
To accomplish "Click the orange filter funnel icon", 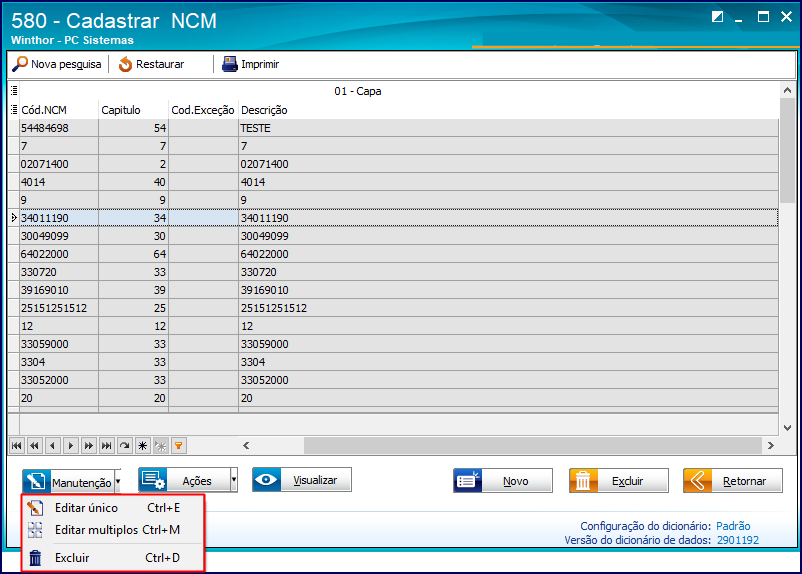I will coord(179,446).
